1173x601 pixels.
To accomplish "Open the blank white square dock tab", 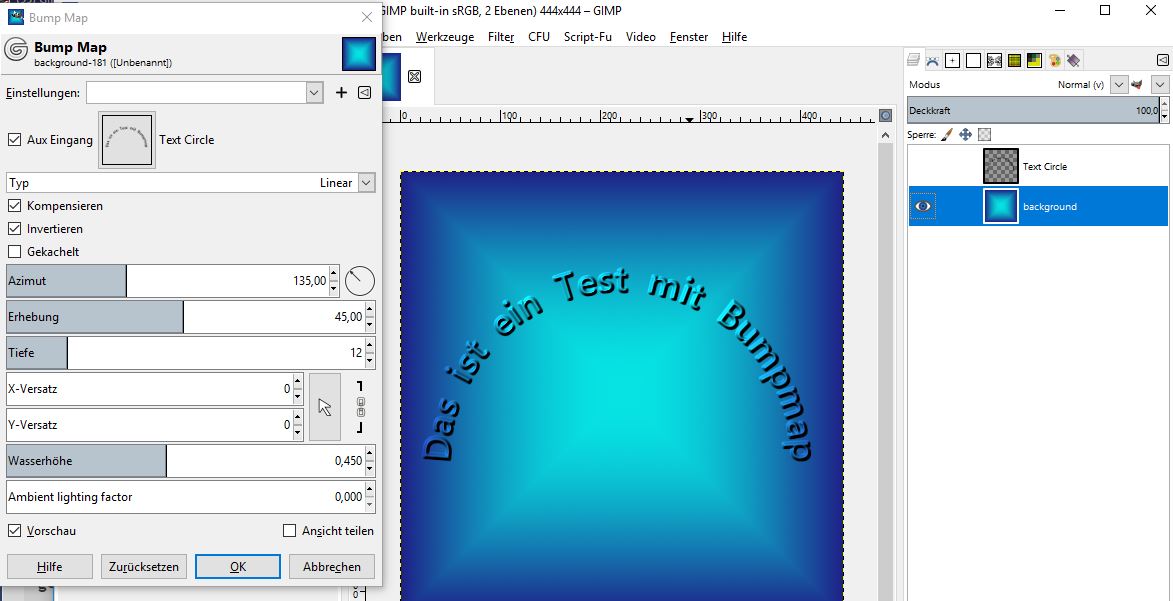I will [973, 61].
